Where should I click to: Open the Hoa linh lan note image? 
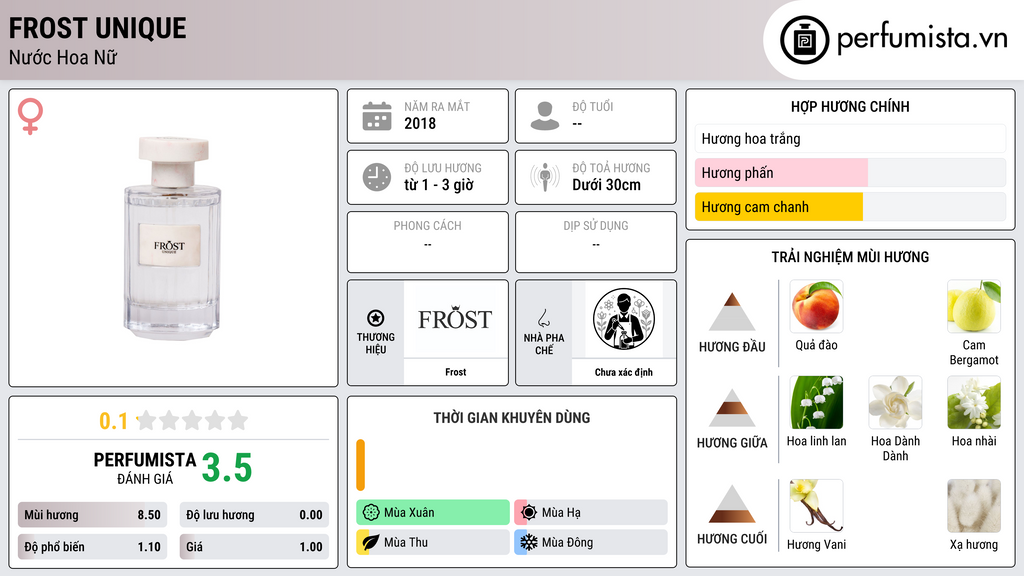tap(816, 402)
